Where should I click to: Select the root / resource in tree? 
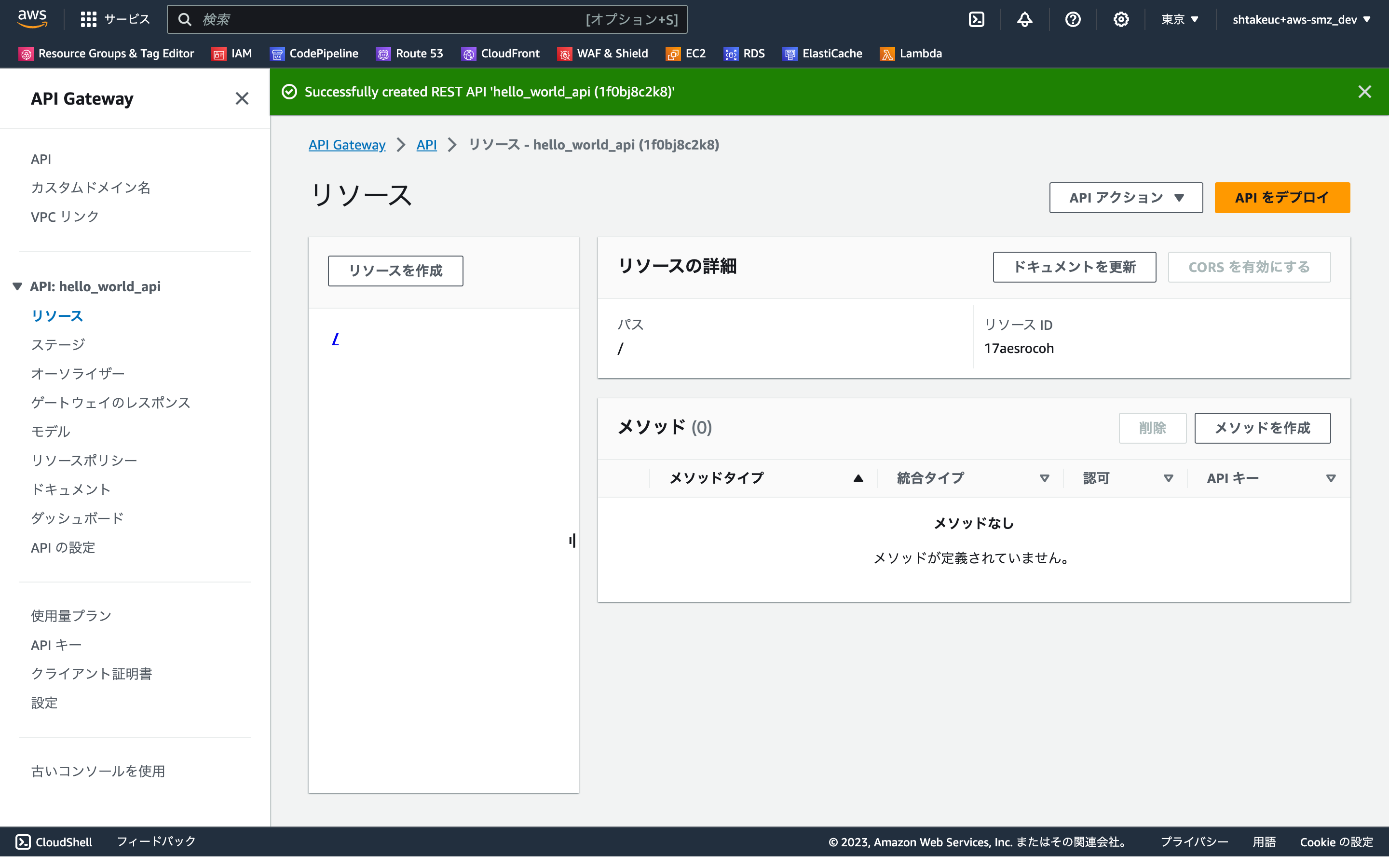click(x=336, y=339)
